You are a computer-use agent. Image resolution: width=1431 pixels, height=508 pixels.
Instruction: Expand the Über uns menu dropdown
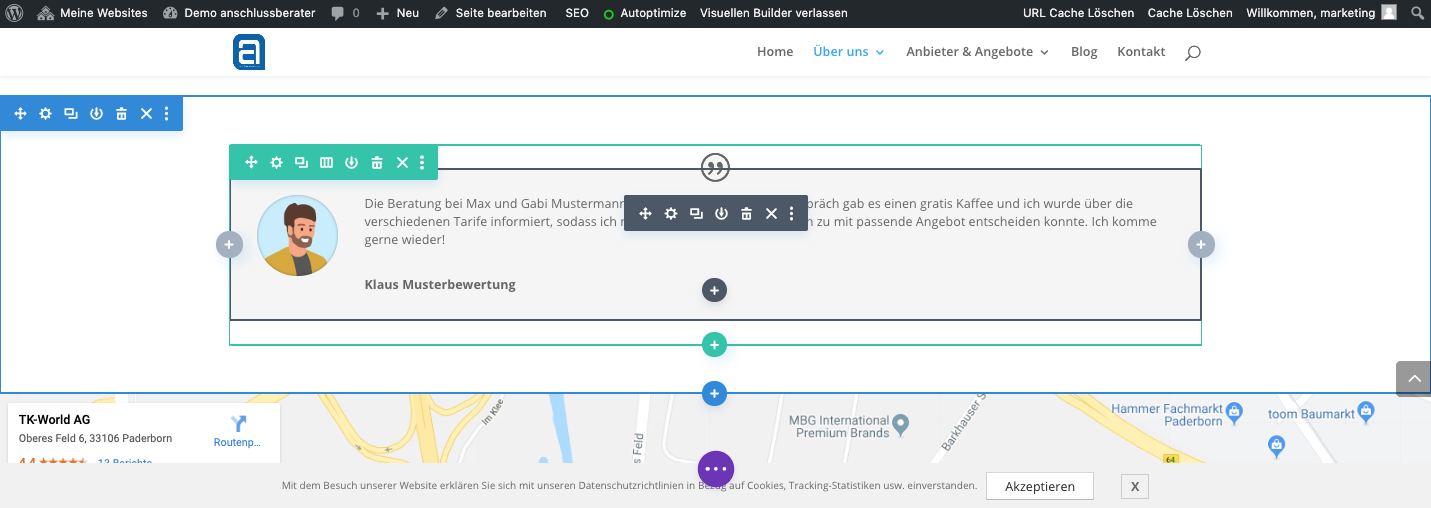(x=848, y=52)
